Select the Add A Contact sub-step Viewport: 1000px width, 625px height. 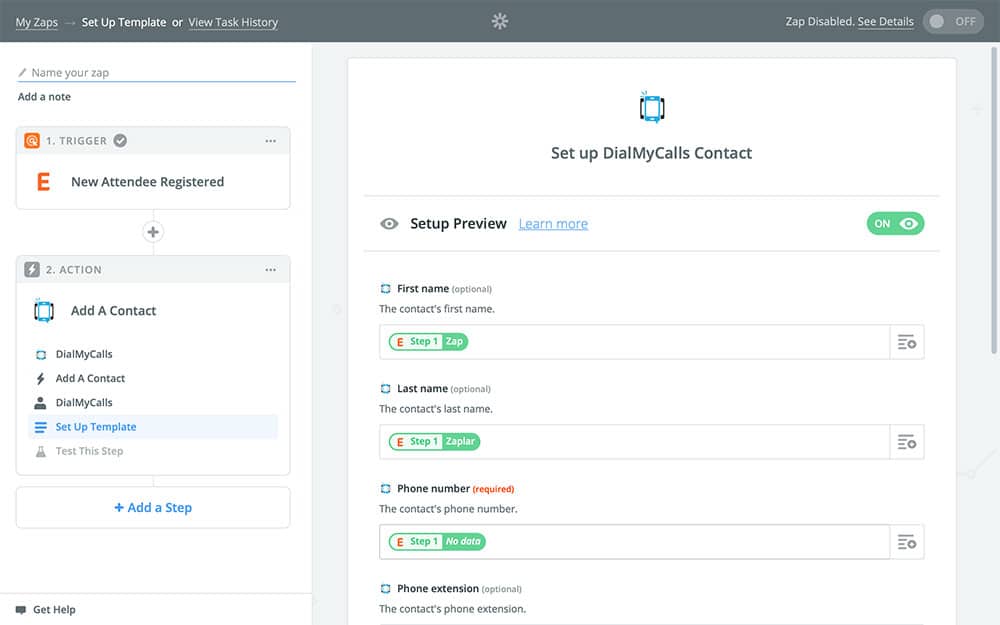(90, 379)
